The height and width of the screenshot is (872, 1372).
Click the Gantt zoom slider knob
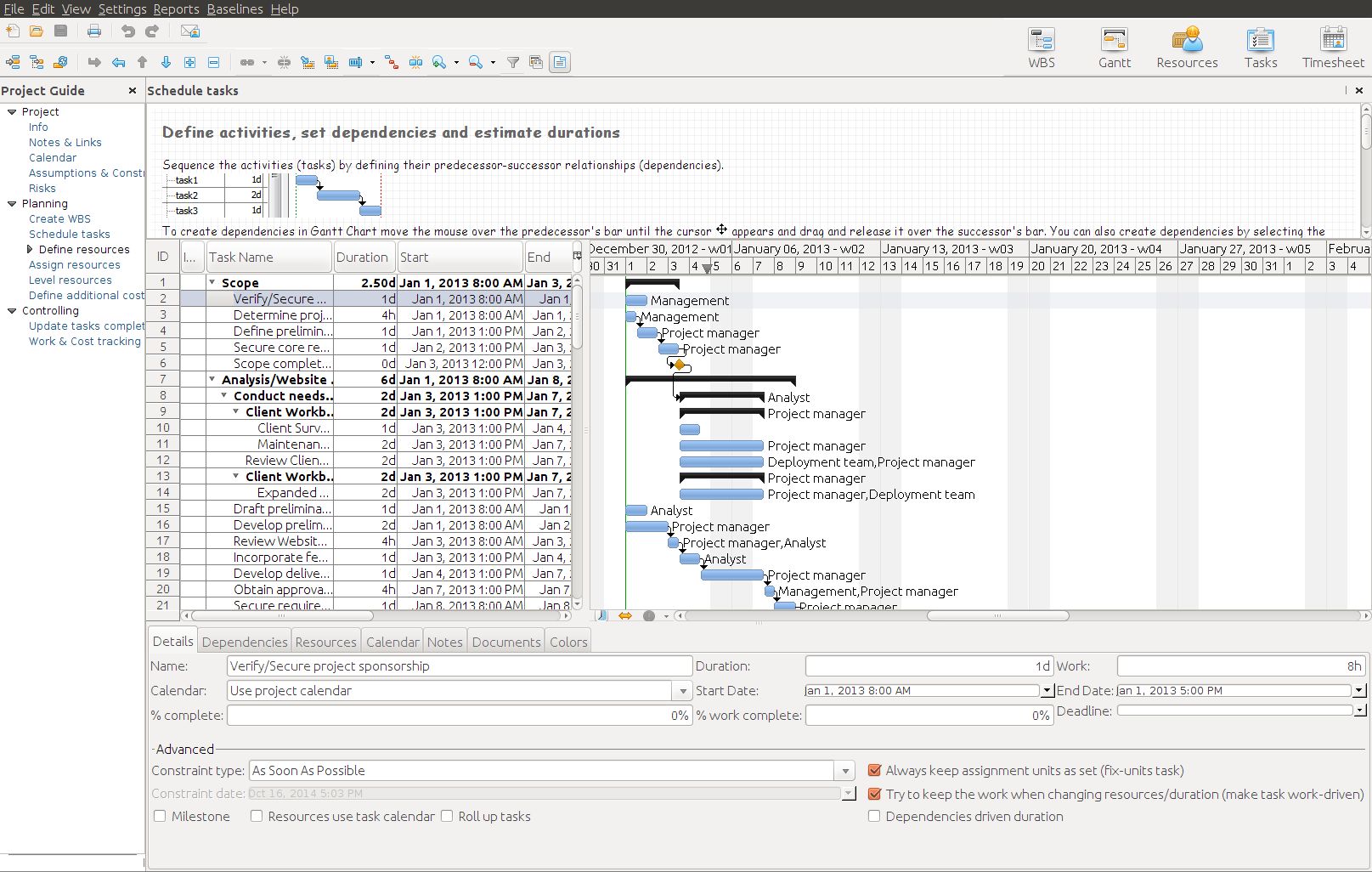(649, 616)
